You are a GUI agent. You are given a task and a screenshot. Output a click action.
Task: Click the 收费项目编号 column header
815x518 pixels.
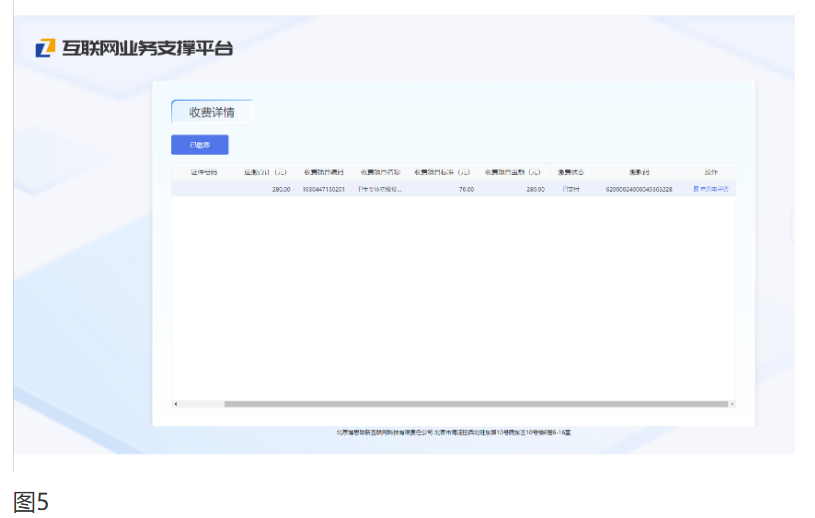pyautogui.click(x=323, y=172)
